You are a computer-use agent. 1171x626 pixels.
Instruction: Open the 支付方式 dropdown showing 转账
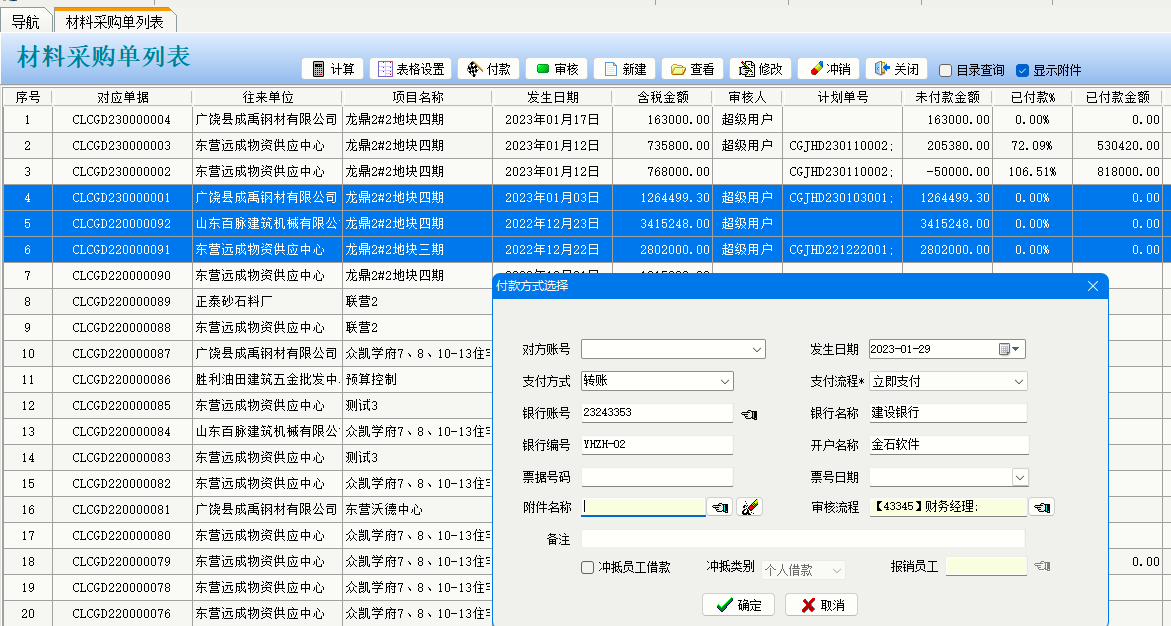725,381
